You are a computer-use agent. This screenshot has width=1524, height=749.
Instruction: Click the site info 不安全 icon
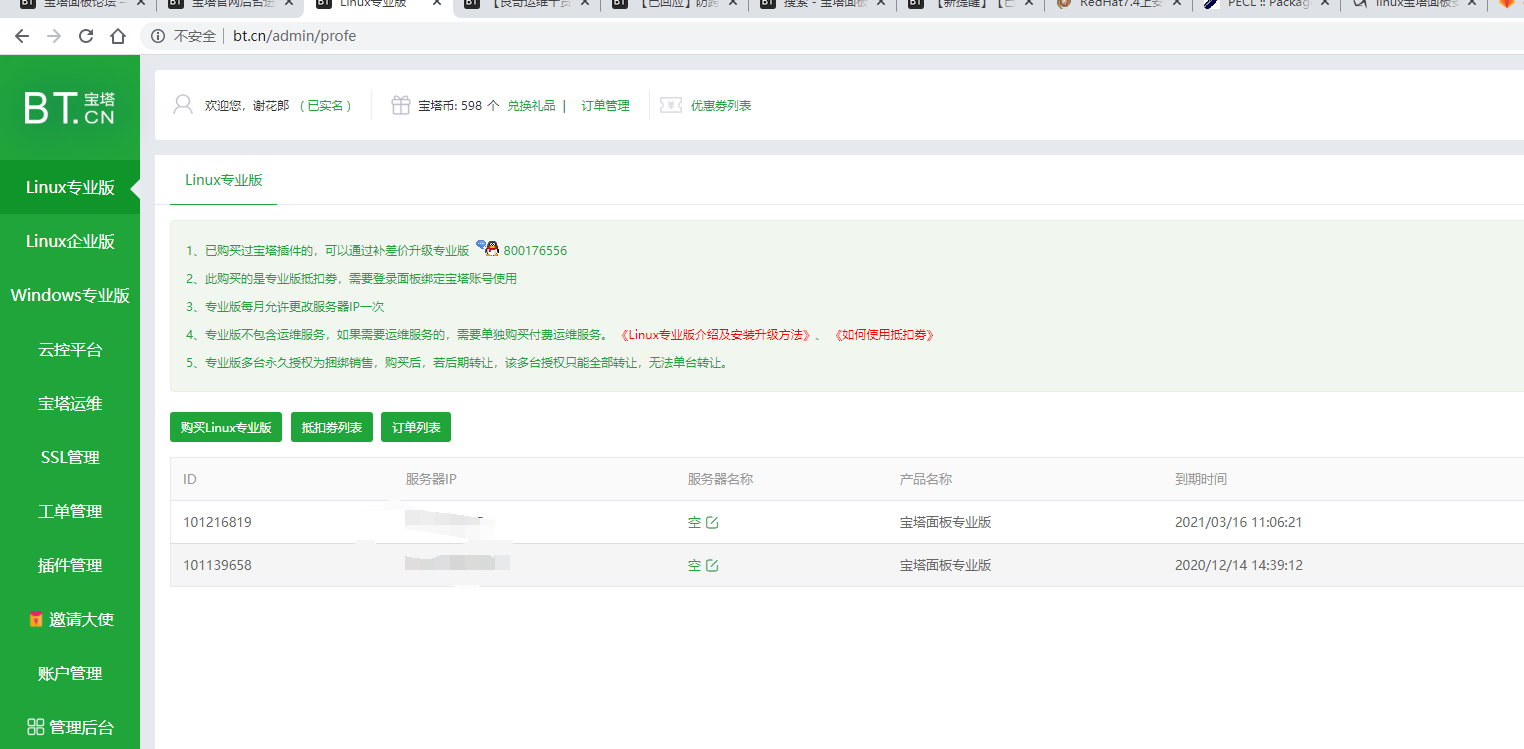click(x=158, y=36)
